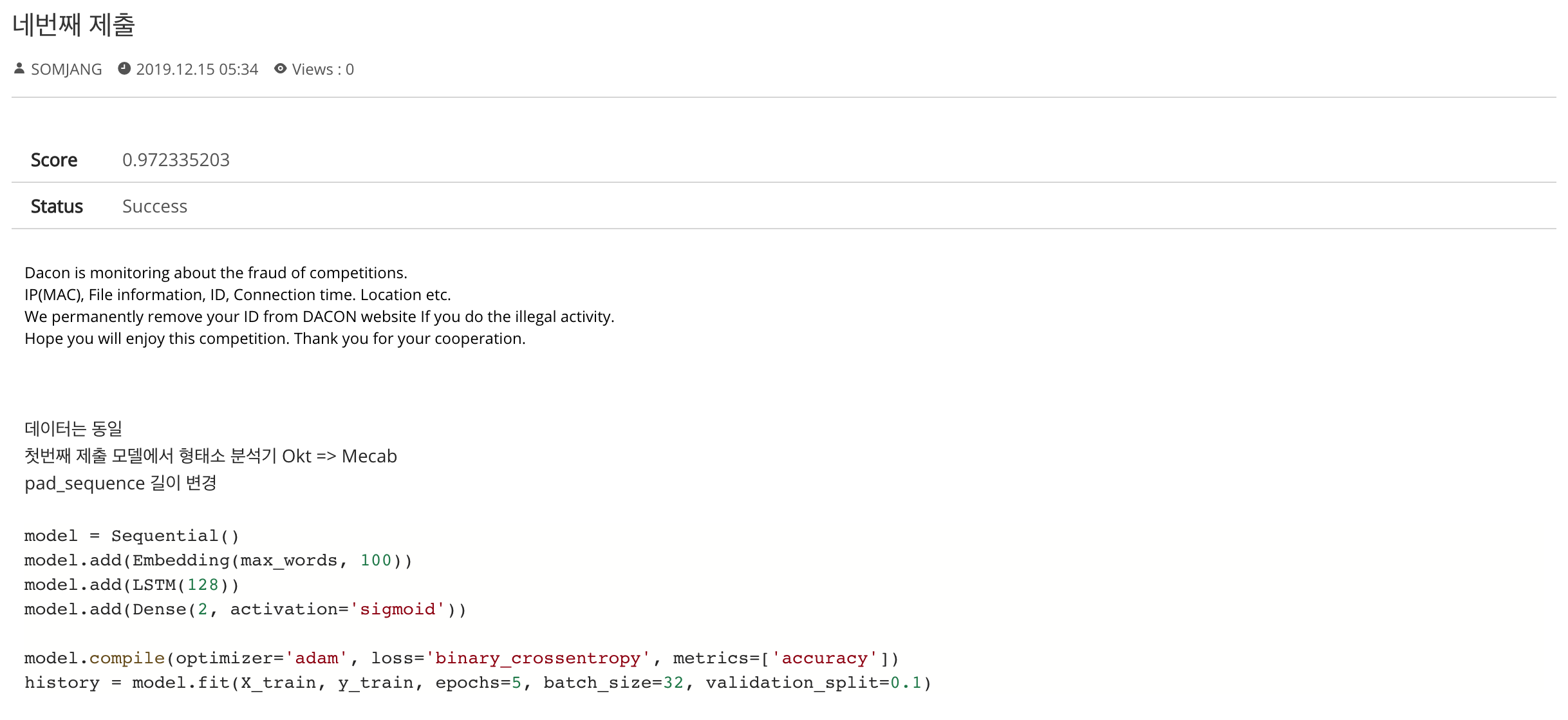Click the date 2019.12.15 05:34

click(x=197, y=70)
